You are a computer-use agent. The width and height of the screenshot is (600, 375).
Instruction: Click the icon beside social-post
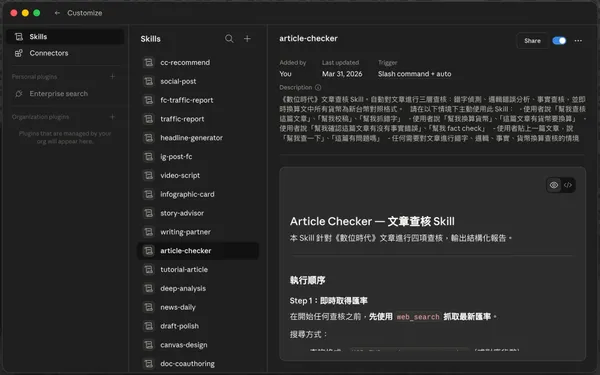point(148,81)
